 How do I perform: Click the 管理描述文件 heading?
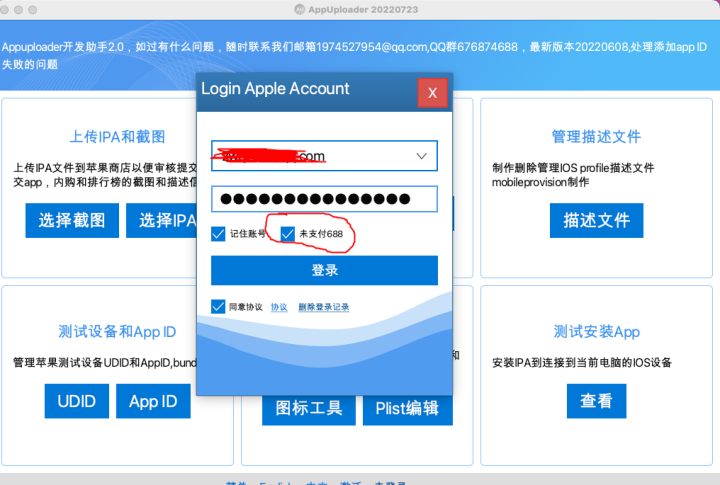[x=596, y=136]
